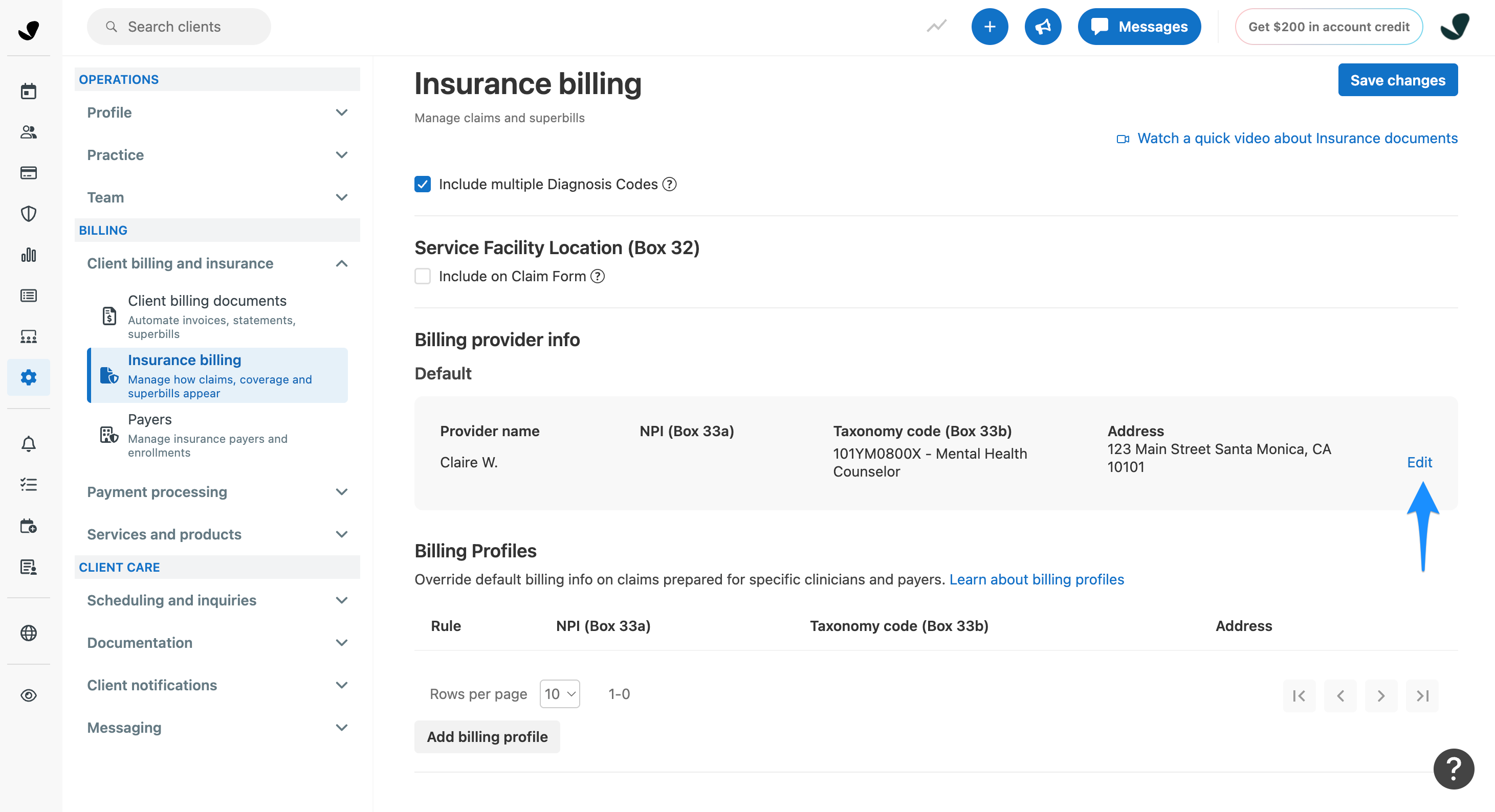
Task: Click Edit link for default provider
Action: [x=1419, y=462]
